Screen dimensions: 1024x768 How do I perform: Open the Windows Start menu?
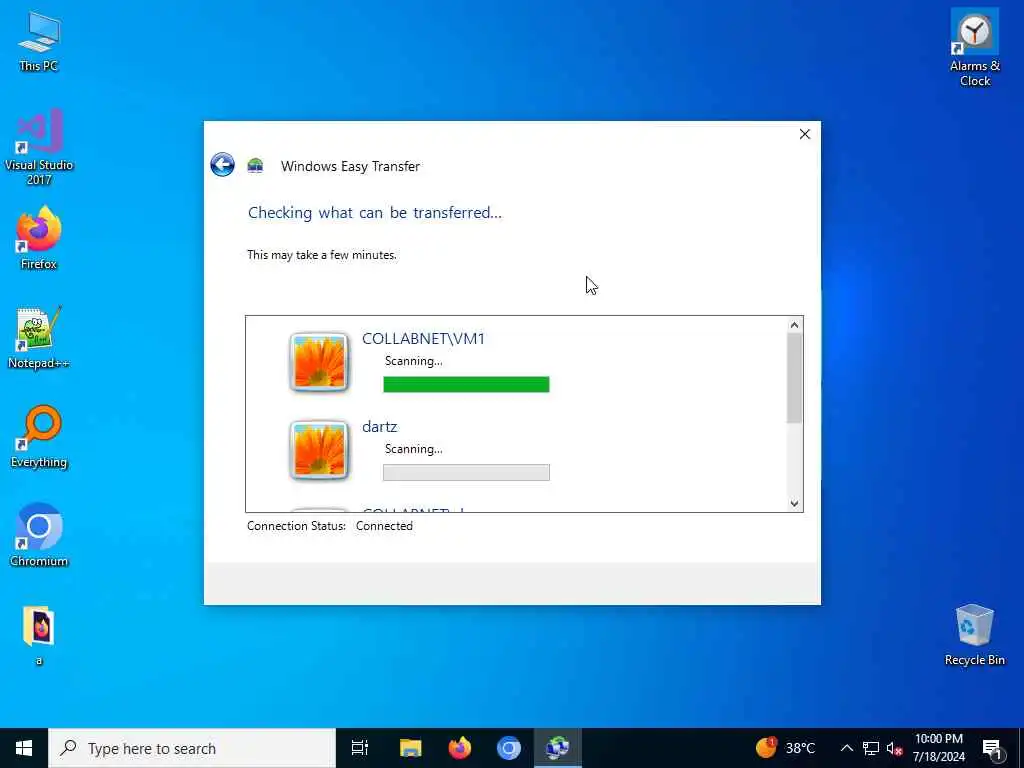(24, 748)
